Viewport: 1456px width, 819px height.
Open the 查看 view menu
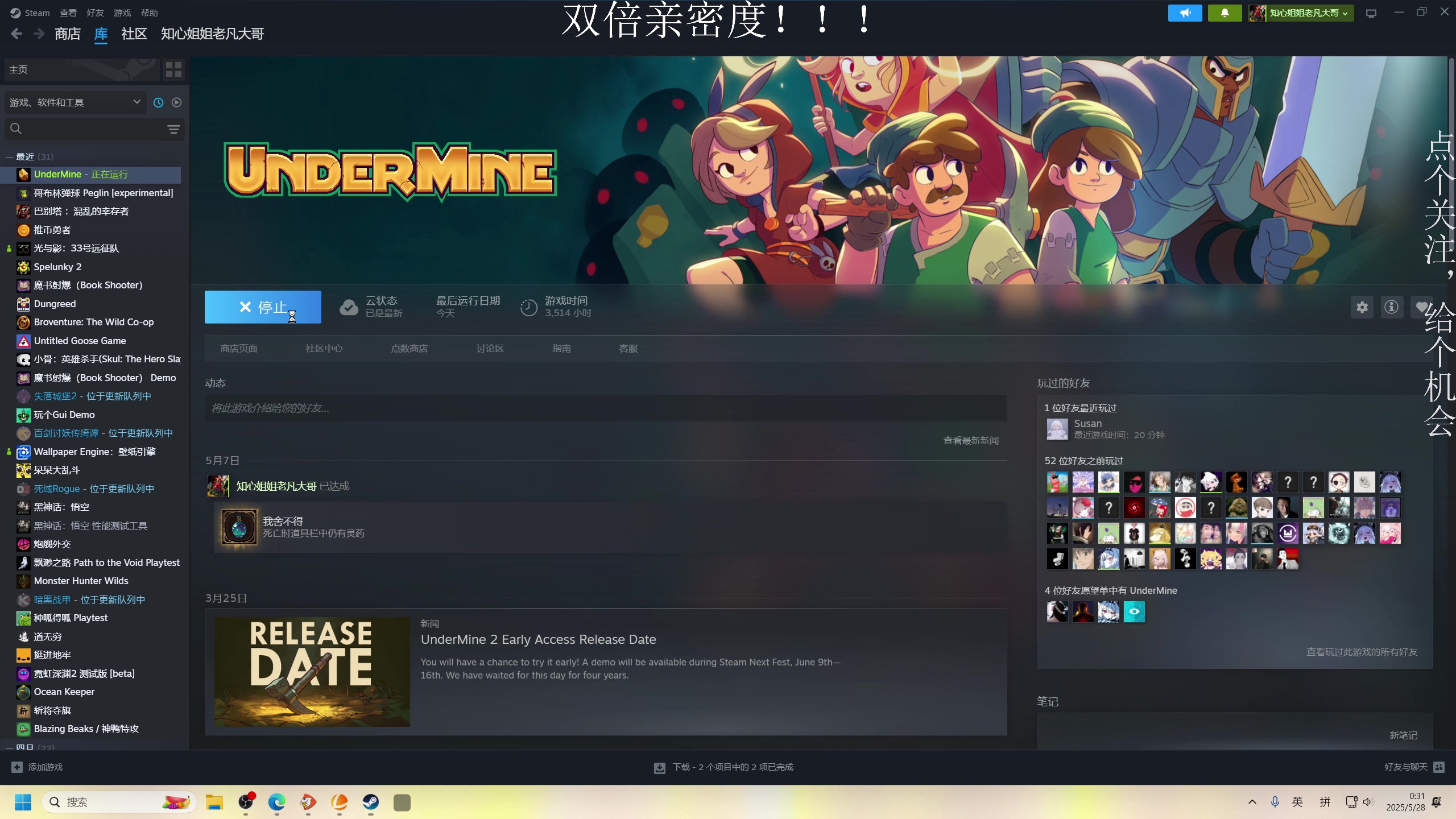click(x=68, y=13)
